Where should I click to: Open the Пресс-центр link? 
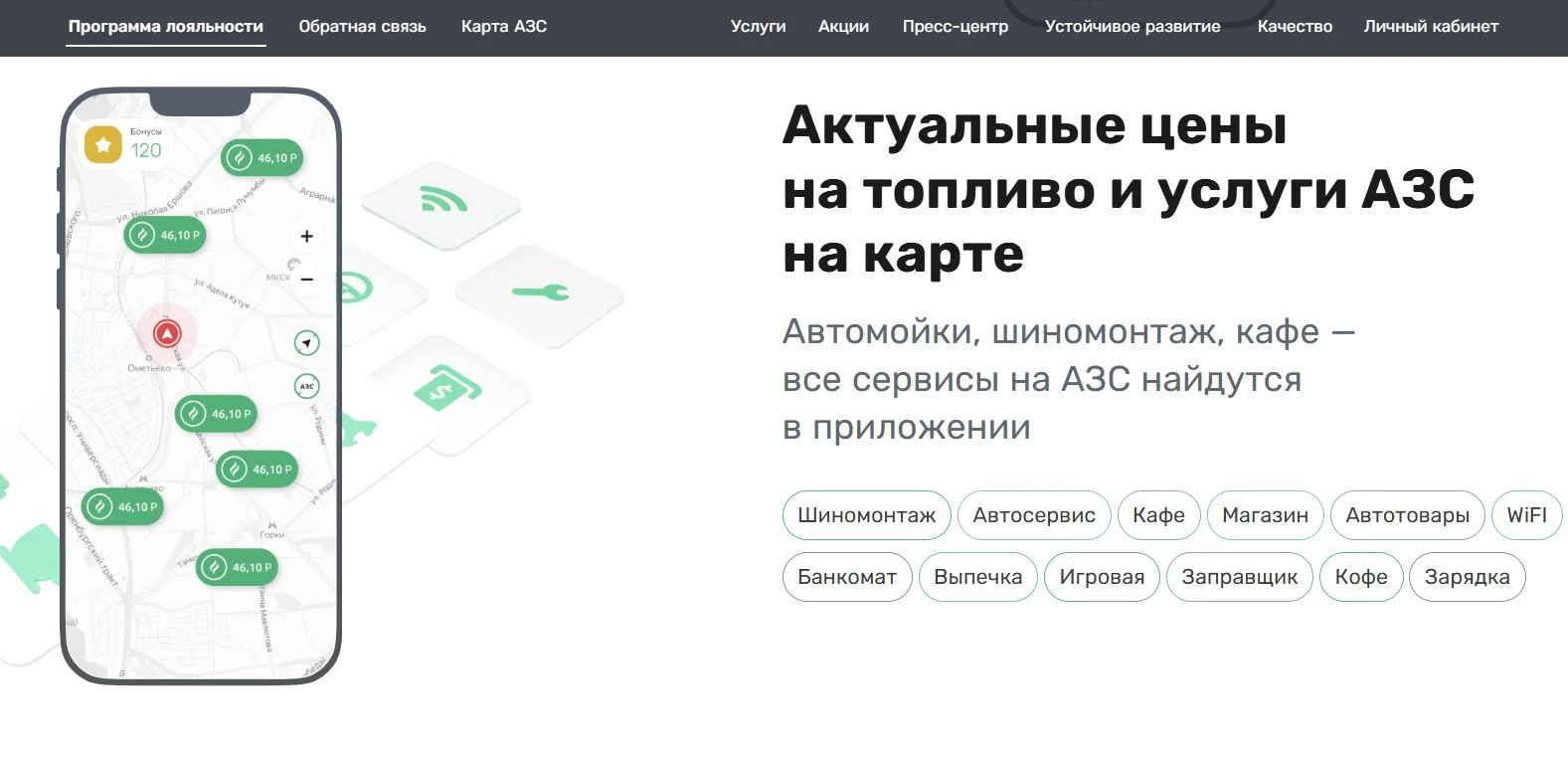point(956,27)
